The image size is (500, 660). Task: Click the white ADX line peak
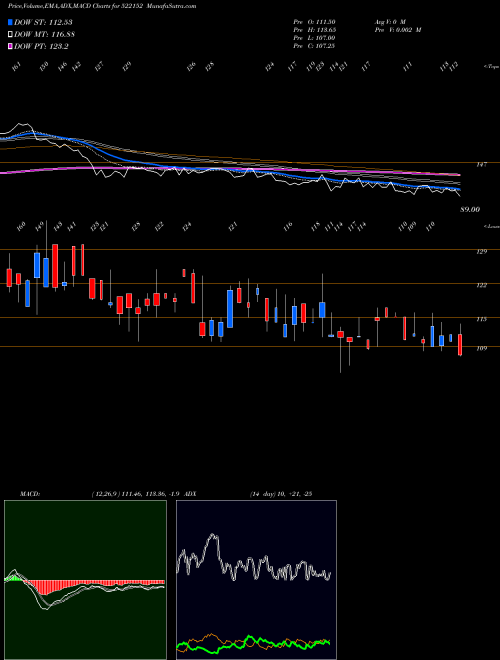[214, 537]
